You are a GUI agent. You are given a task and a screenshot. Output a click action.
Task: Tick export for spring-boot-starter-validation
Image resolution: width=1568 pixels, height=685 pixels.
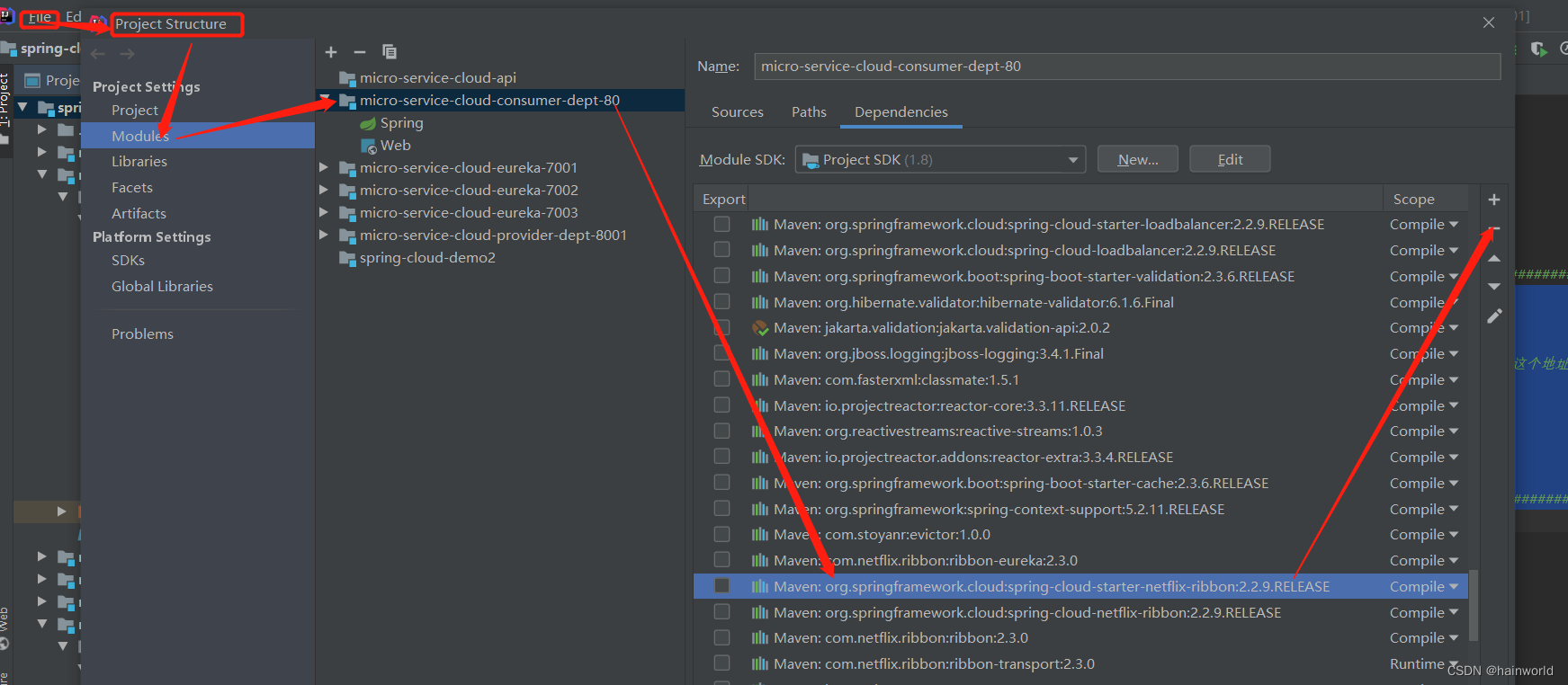pyautogui.click(x=721, y=276)
